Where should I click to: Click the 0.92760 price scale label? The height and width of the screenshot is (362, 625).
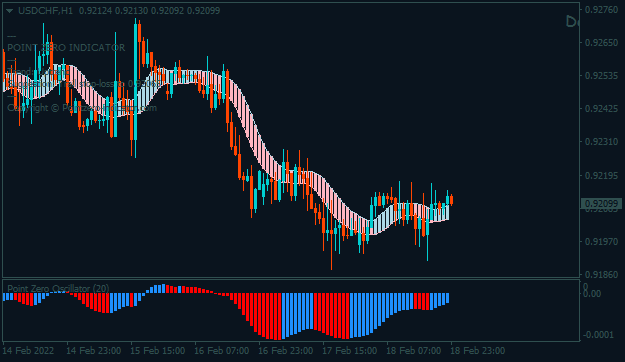point(601,10)
